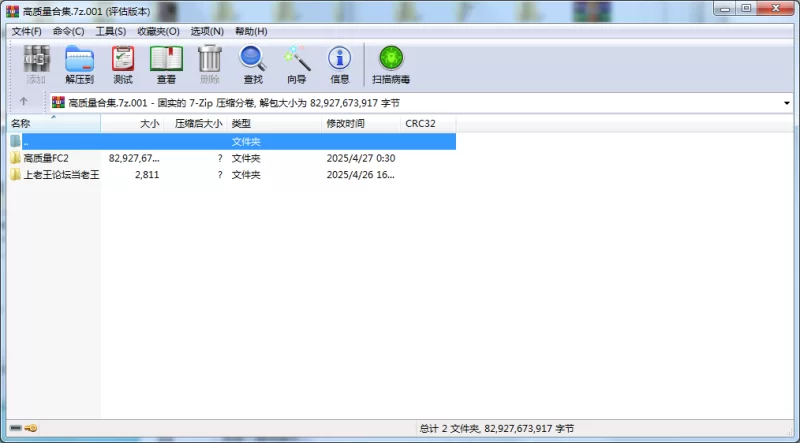Open the 选项(N) options menu
This screenshot has width=800, height=443.
coord(207,31)
